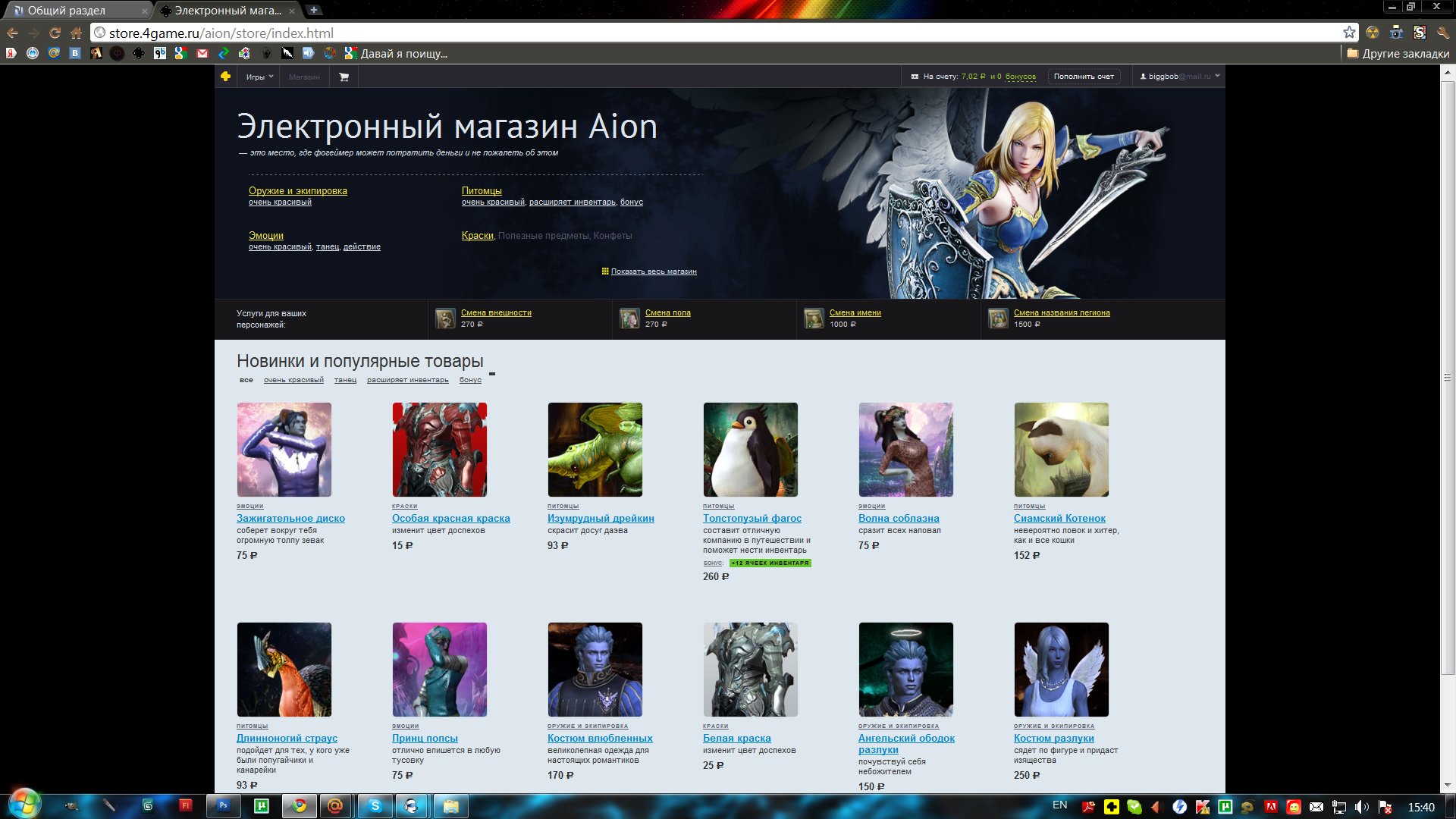
Task: Click the Смена имени service icon
Action: pos(814,318)
